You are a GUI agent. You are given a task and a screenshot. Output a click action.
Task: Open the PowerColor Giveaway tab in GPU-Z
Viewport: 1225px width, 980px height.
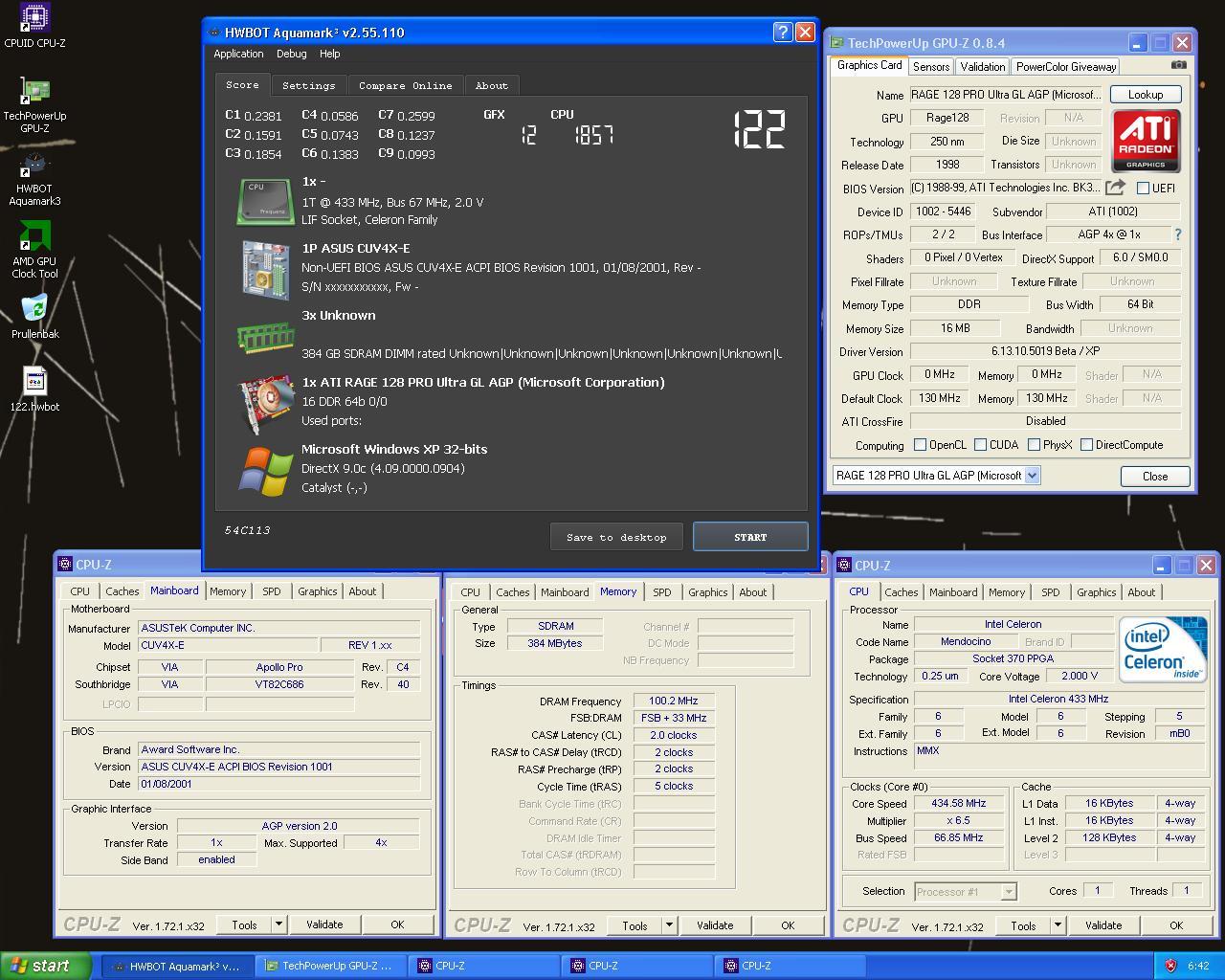[x=1066, y=67]
